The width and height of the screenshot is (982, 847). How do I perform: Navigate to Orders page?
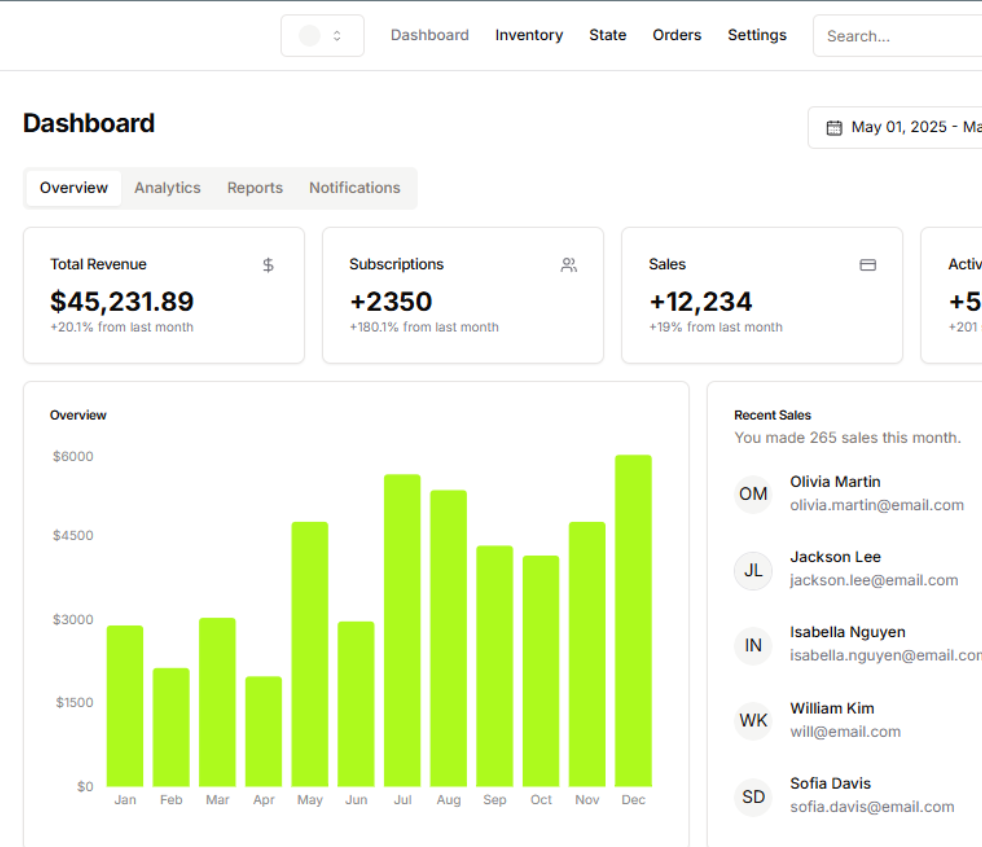[676, 35]
